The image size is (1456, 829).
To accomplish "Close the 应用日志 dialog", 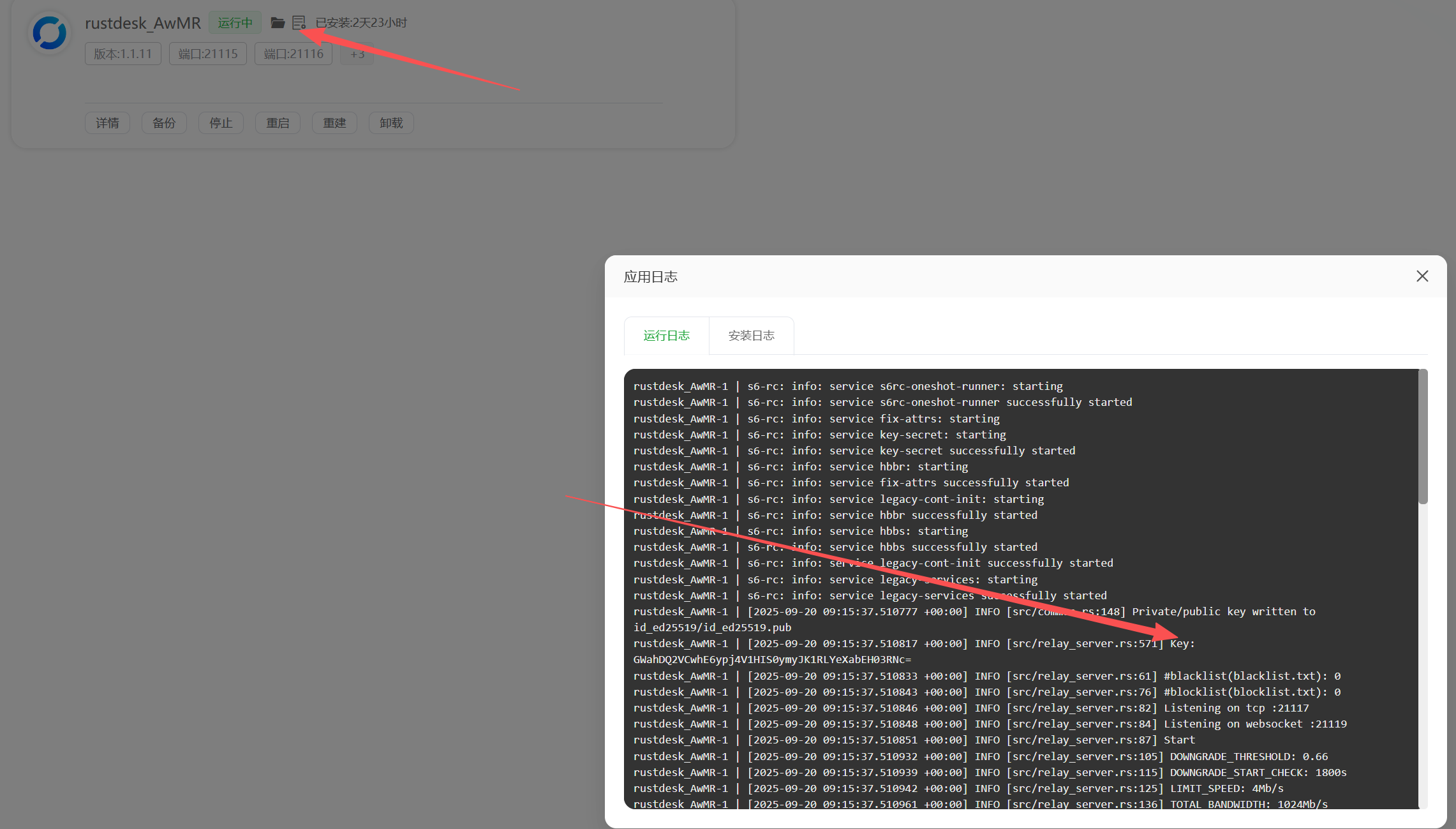I will click(x=1422, y=276).
